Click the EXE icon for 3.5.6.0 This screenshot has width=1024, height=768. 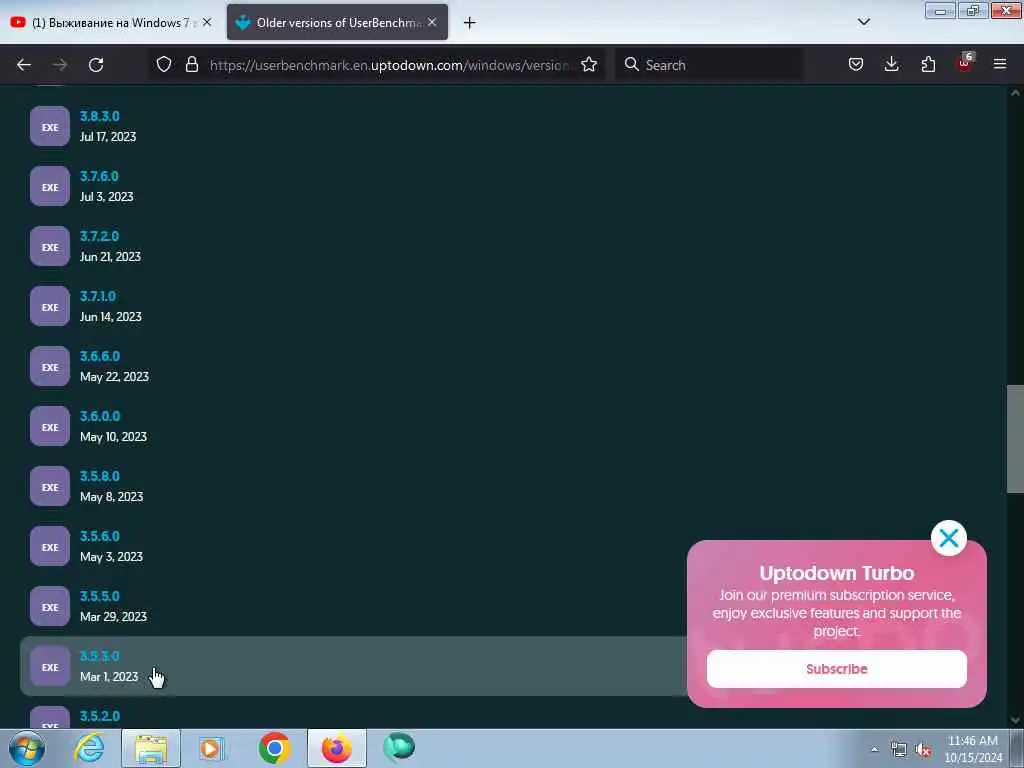[x=50, y=547]
